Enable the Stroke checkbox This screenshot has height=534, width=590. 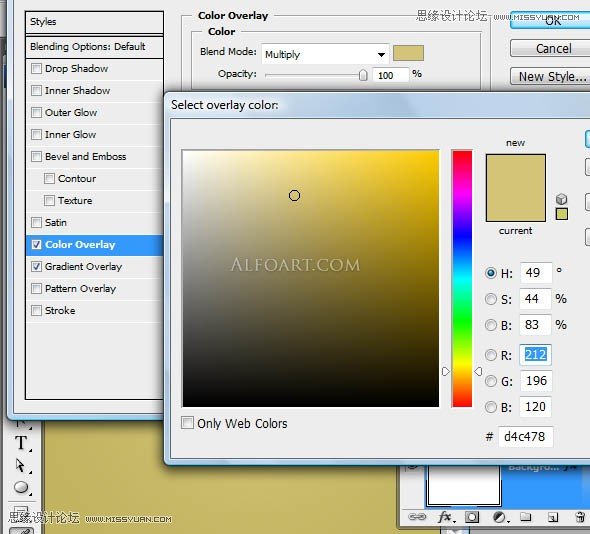coord(36,310)
